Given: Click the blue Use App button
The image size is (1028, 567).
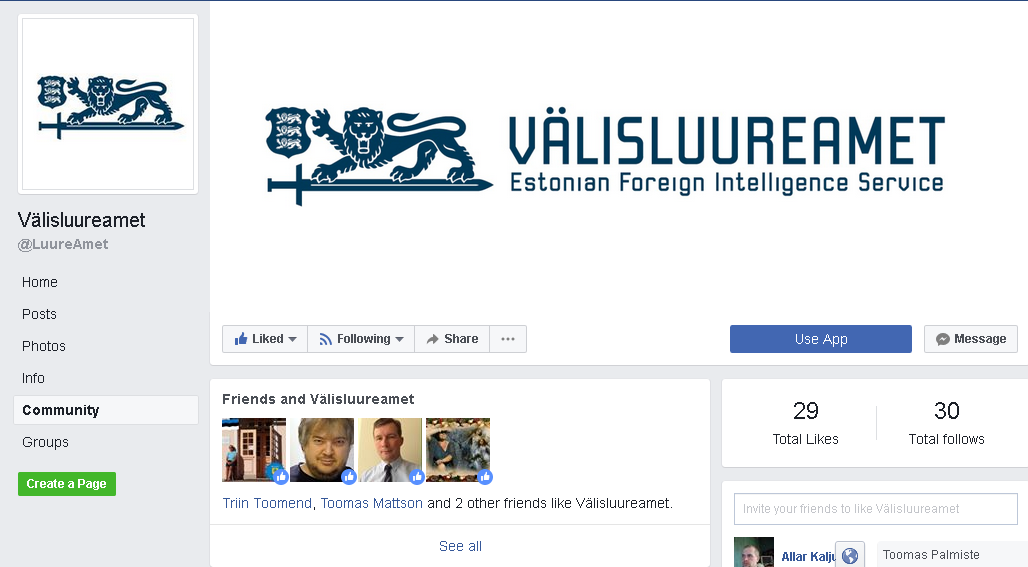Looking at the screenshot, I should (x=821, y=339).
